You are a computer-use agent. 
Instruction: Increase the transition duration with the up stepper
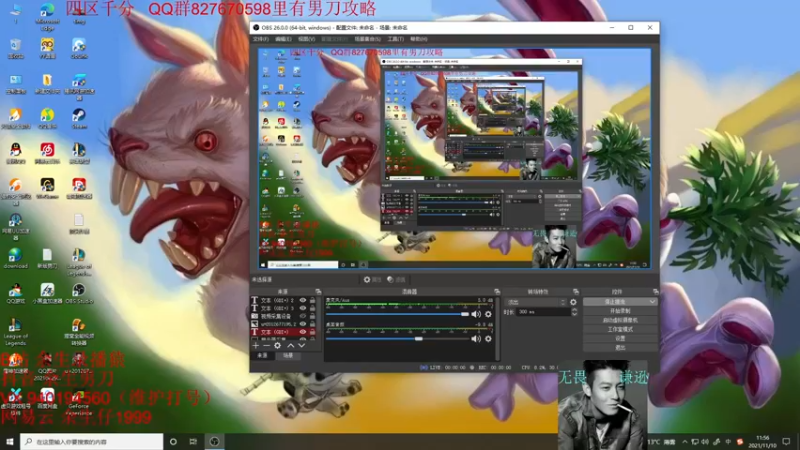click(x=574, y=310)
